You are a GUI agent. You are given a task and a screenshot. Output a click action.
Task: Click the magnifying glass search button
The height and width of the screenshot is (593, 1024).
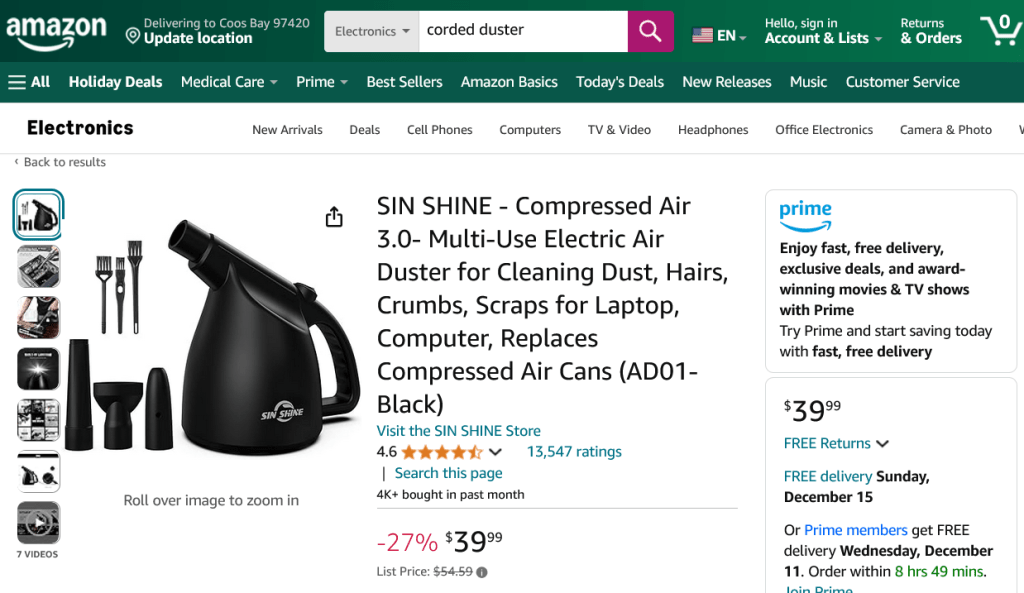tap(650, 31)
